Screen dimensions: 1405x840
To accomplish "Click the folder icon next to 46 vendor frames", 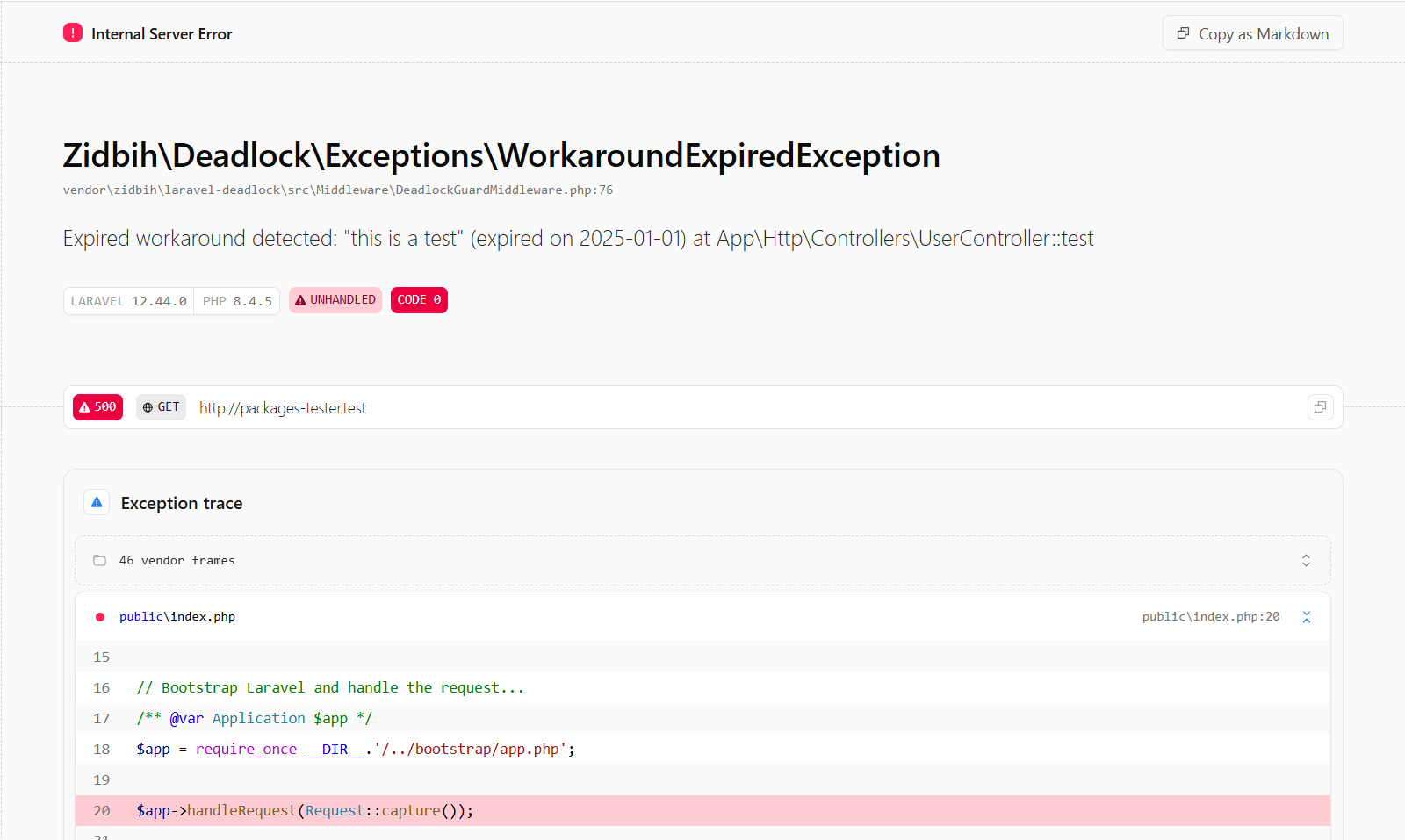I will (99, 560).
